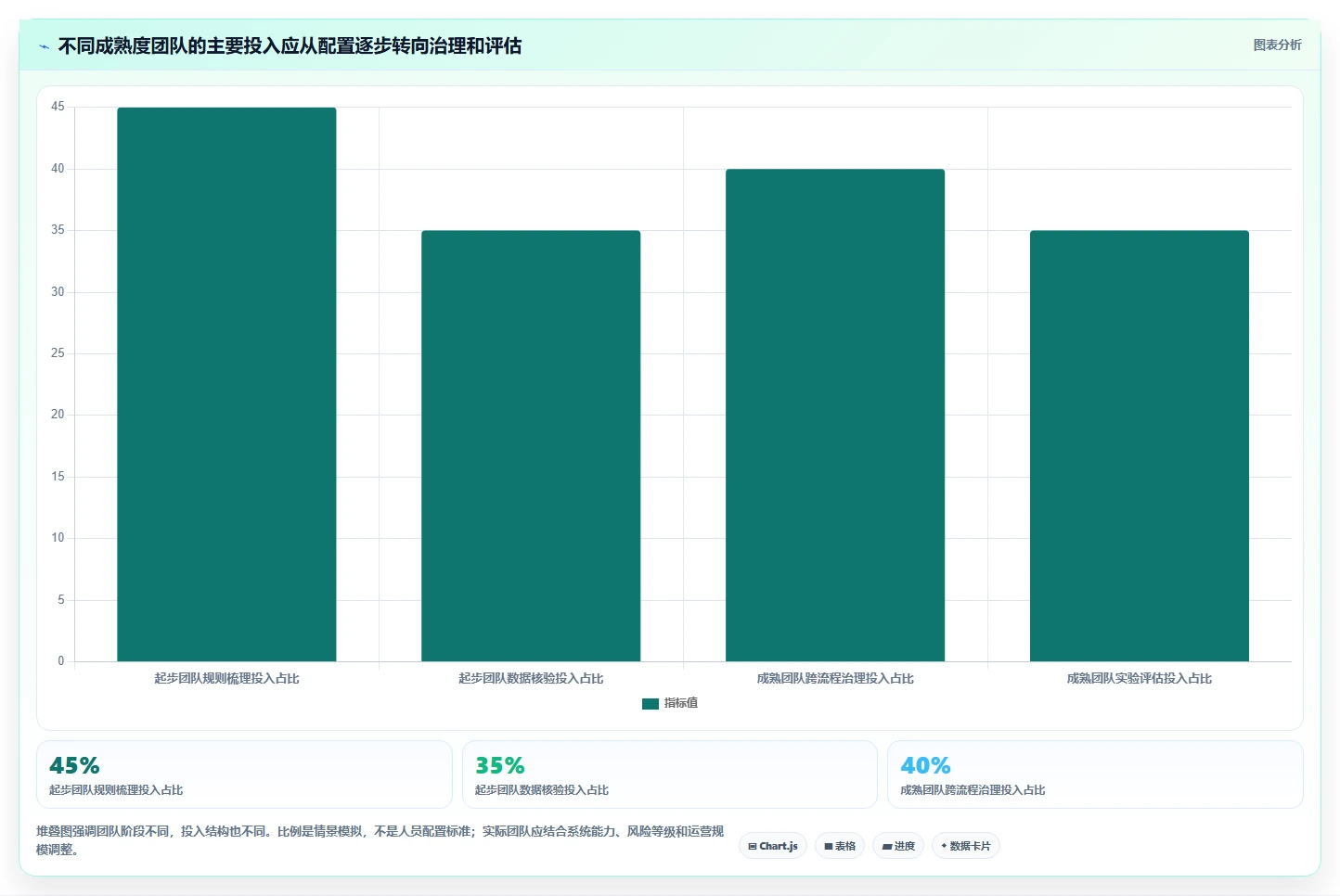
Task: Click the caption under the 45% card
Action: (116, 790)
